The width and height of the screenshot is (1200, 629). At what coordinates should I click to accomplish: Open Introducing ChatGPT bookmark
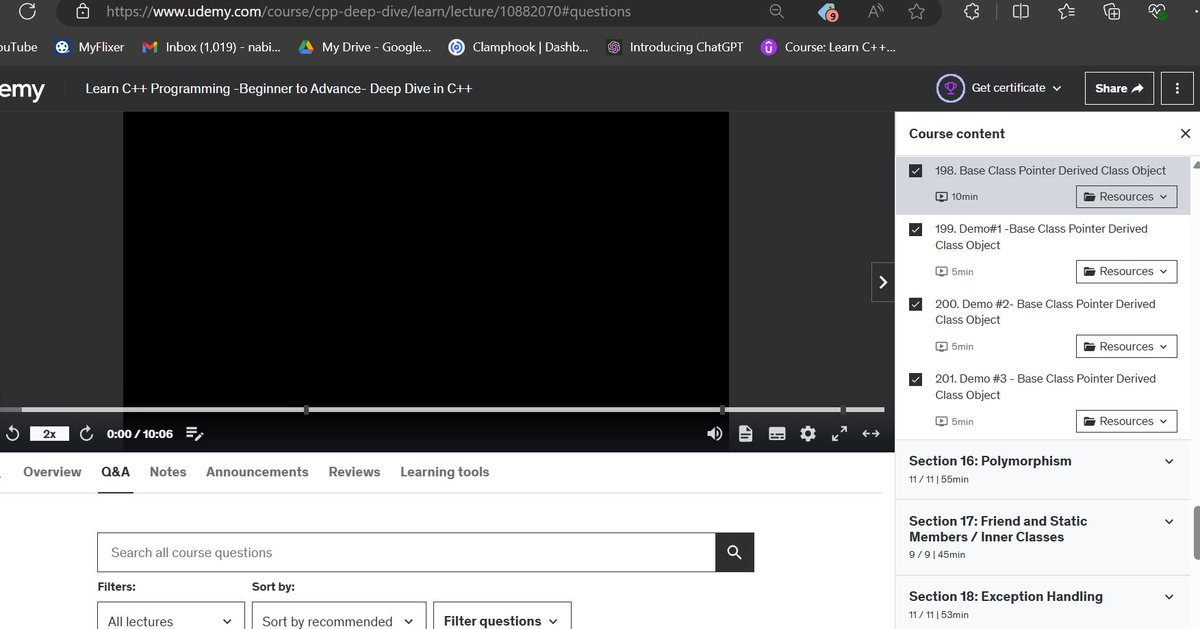675,47
